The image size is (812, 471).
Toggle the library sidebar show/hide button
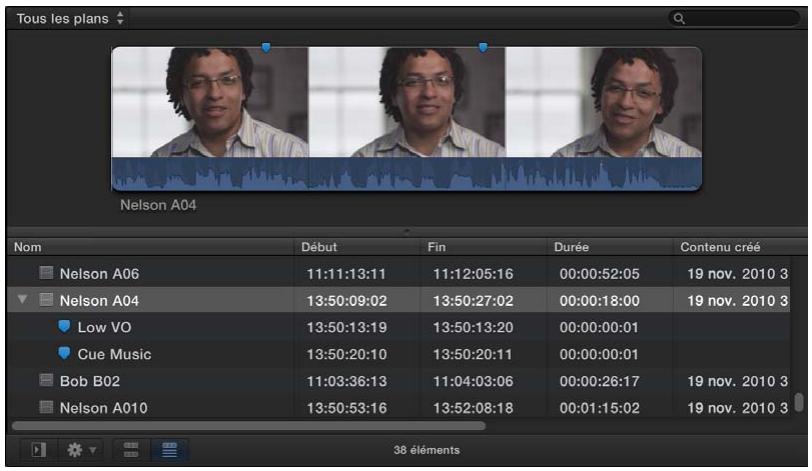pos(39,450)
